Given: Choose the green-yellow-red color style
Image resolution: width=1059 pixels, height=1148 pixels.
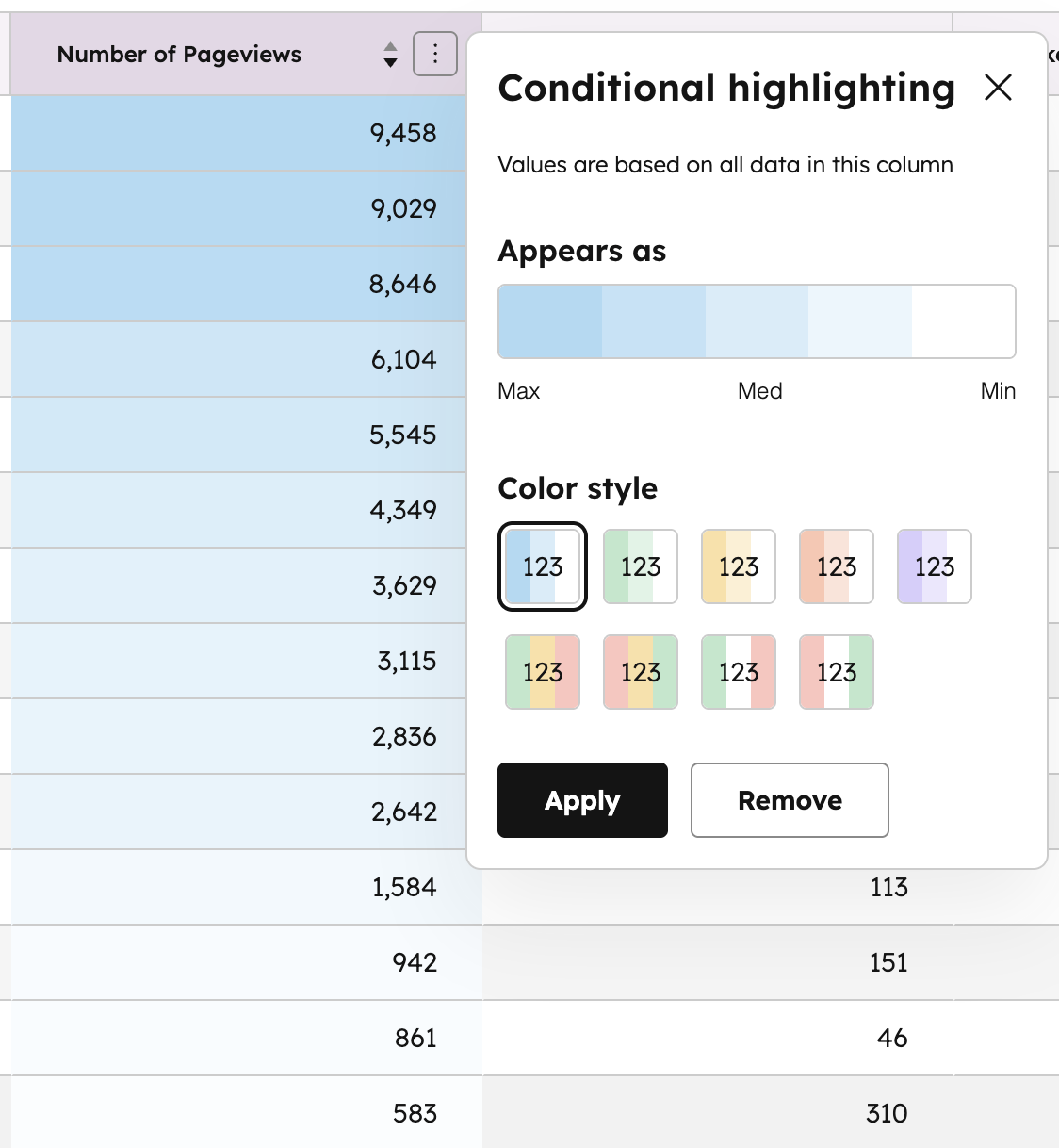Looking at the screenshot, I should (543, 672).
